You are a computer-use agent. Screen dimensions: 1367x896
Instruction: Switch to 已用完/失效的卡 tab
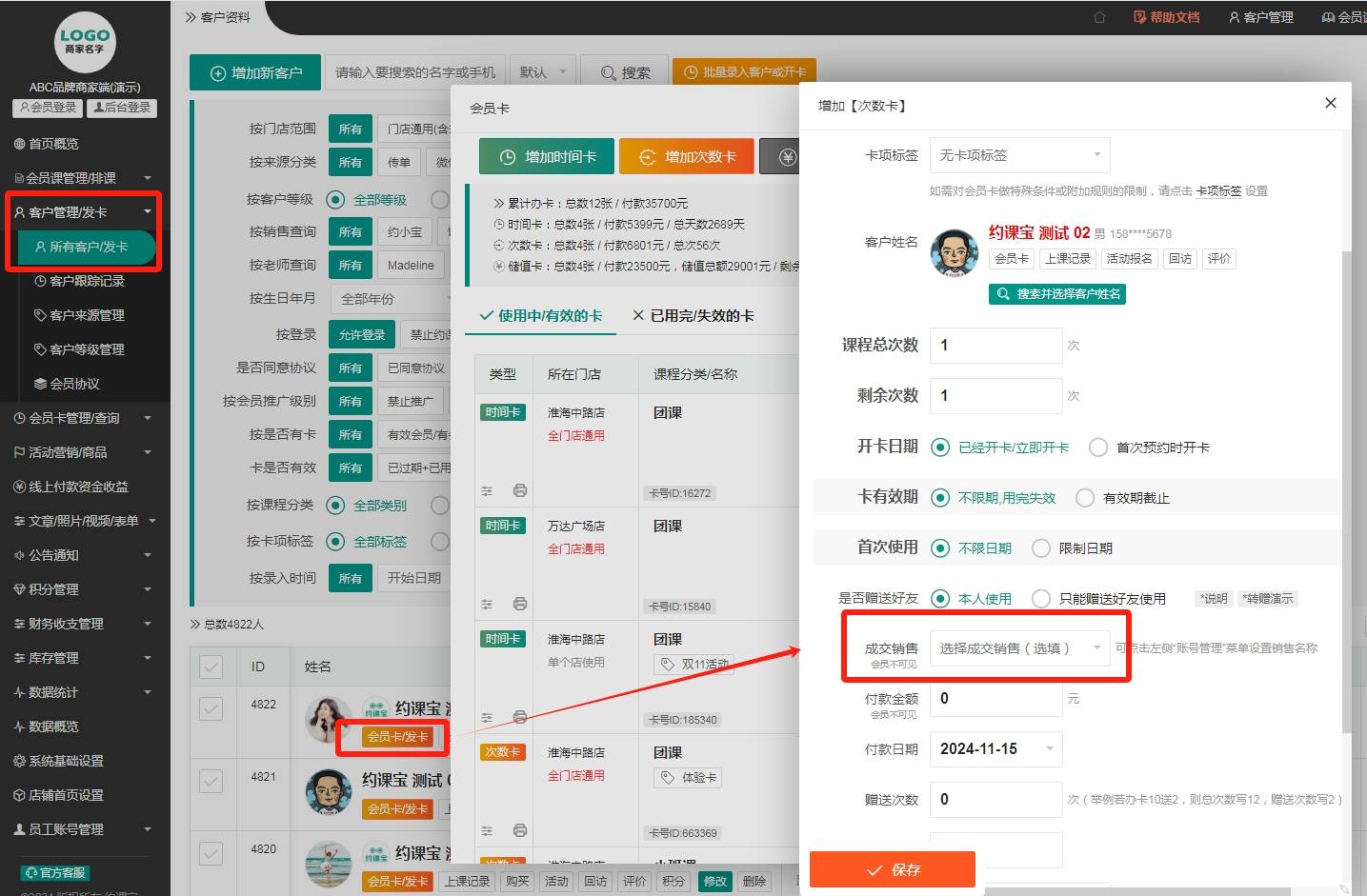coord(693,316)
